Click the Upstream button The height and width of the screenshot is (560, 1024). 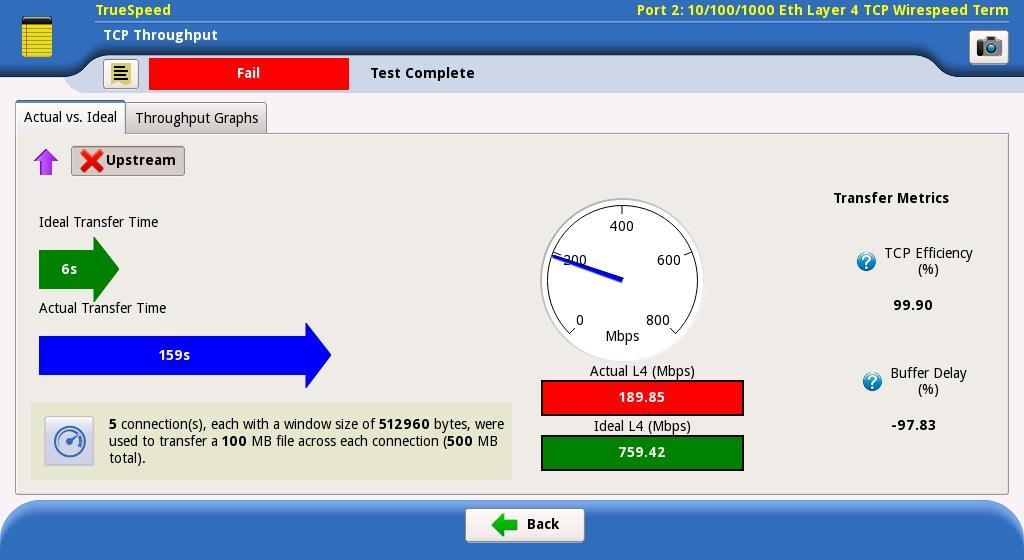pos(128,161)
